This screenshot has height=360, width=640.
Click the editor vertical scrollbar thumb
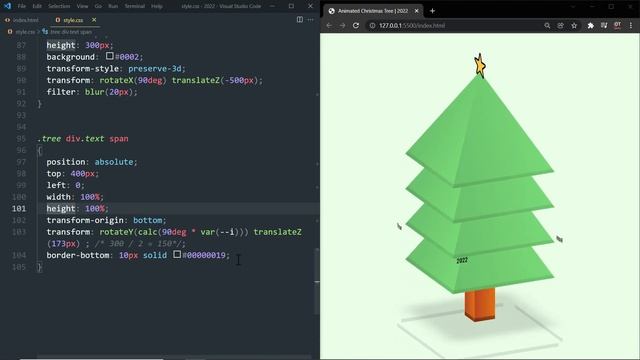pyautogui.click(x=317, y=282)
